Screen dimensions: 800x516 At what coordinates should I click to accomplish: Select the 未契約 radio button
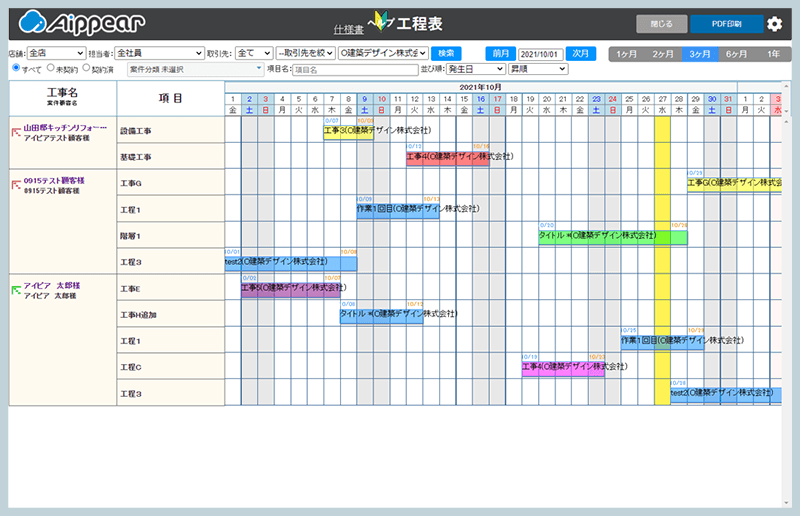pyautogui.click(x=51, y=67)
